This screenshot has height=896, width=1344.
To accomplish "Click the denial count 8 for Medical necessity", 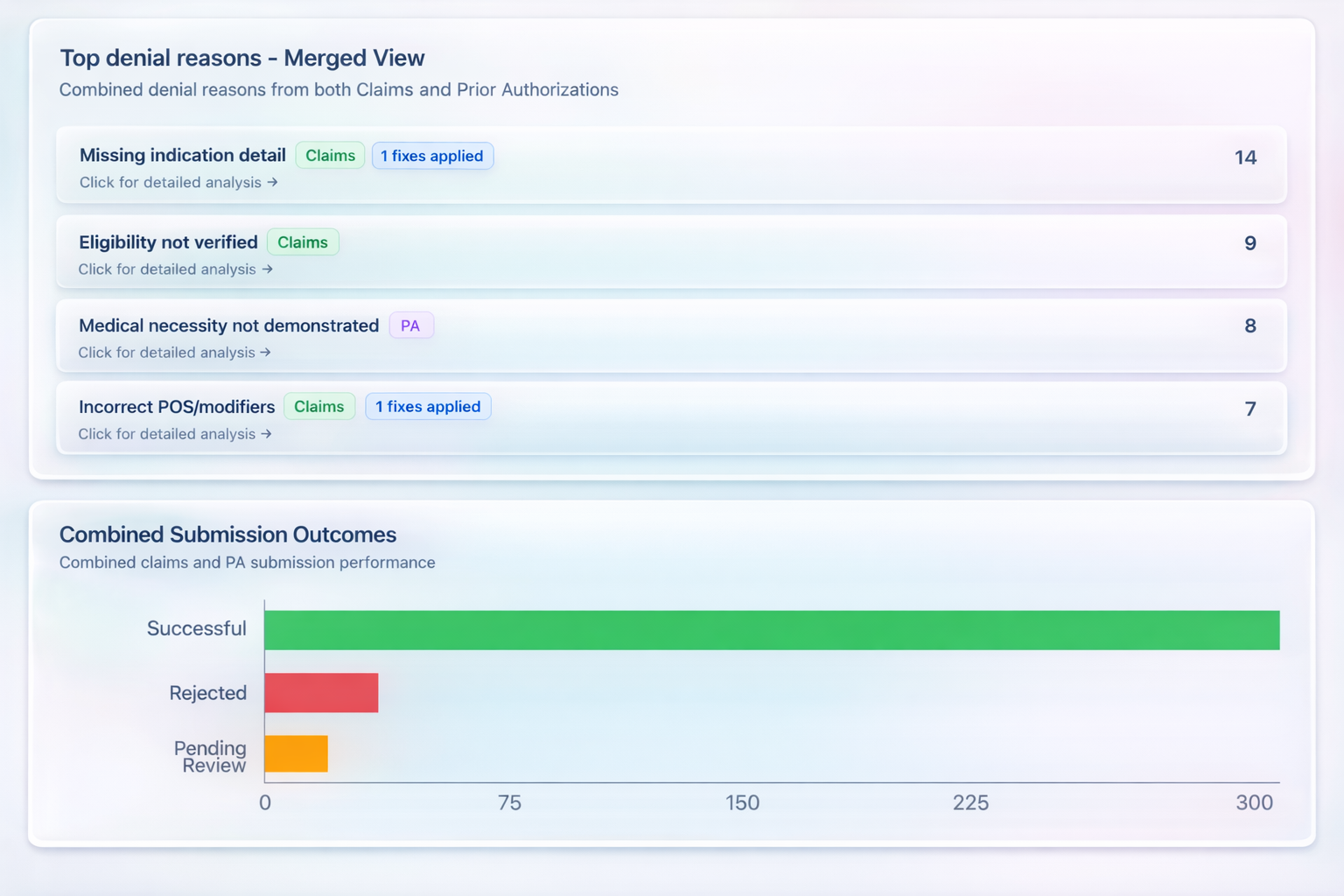I will click(x=1249, y=325).
